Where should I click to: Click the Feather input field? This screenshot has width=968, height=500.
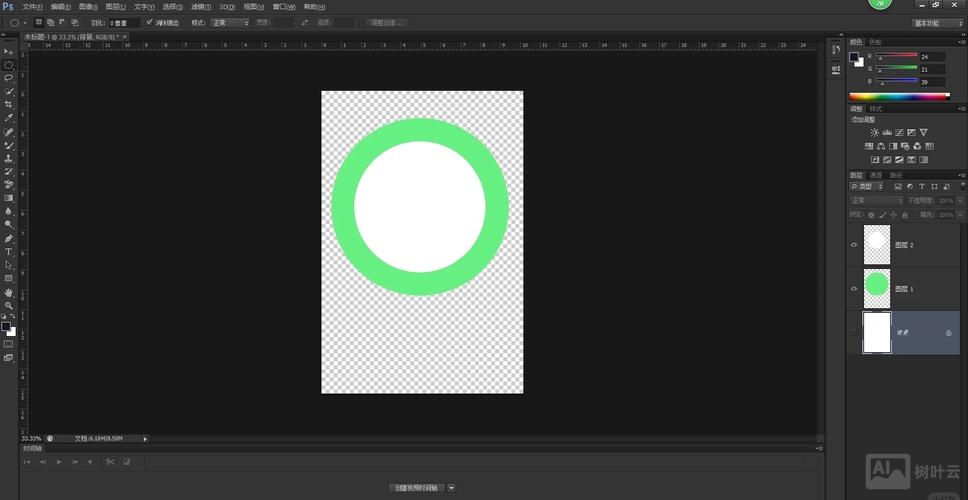coord(124,23)
